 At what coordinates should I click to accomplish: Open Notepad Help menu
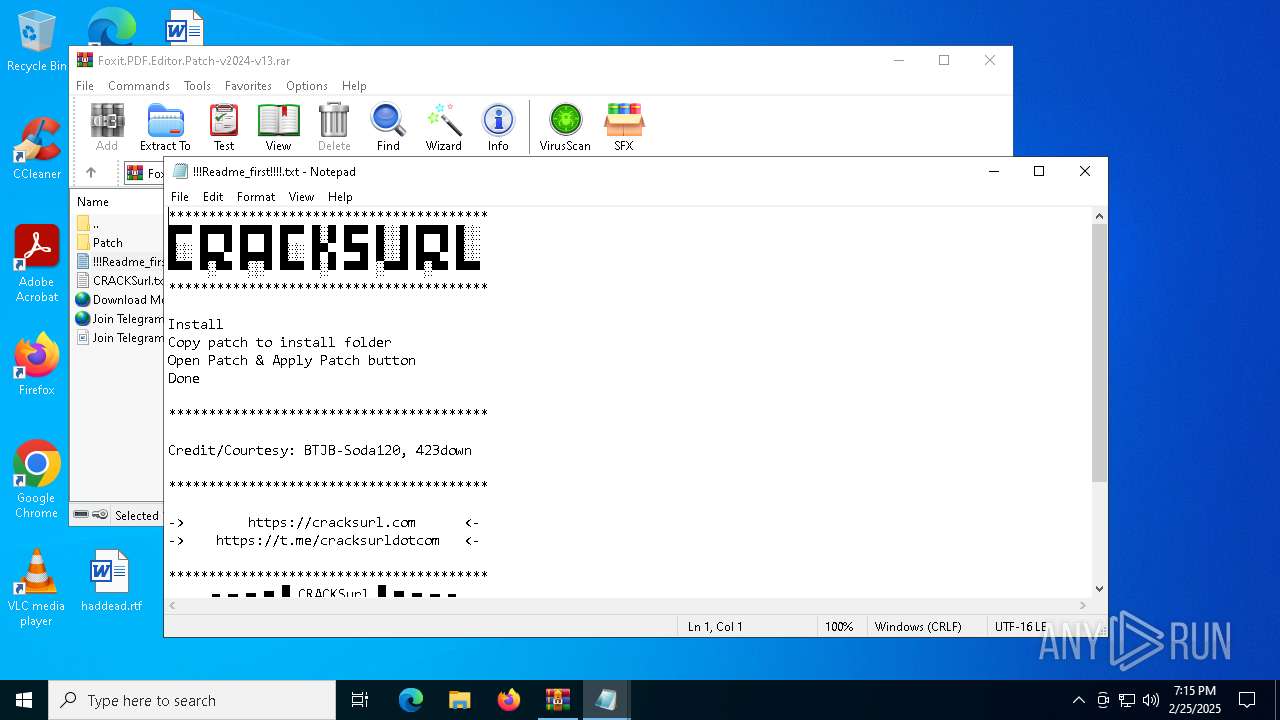[x=340, y=197]
